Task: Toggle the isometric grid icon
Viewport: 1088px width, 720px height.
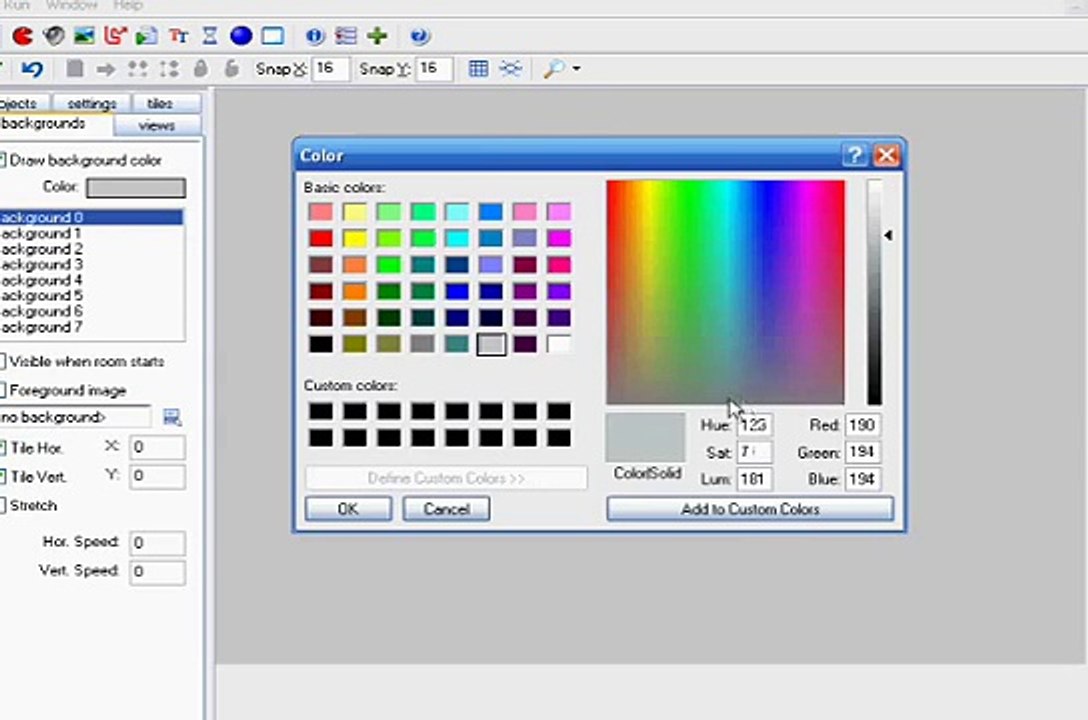Action: [x=511, y=69]
